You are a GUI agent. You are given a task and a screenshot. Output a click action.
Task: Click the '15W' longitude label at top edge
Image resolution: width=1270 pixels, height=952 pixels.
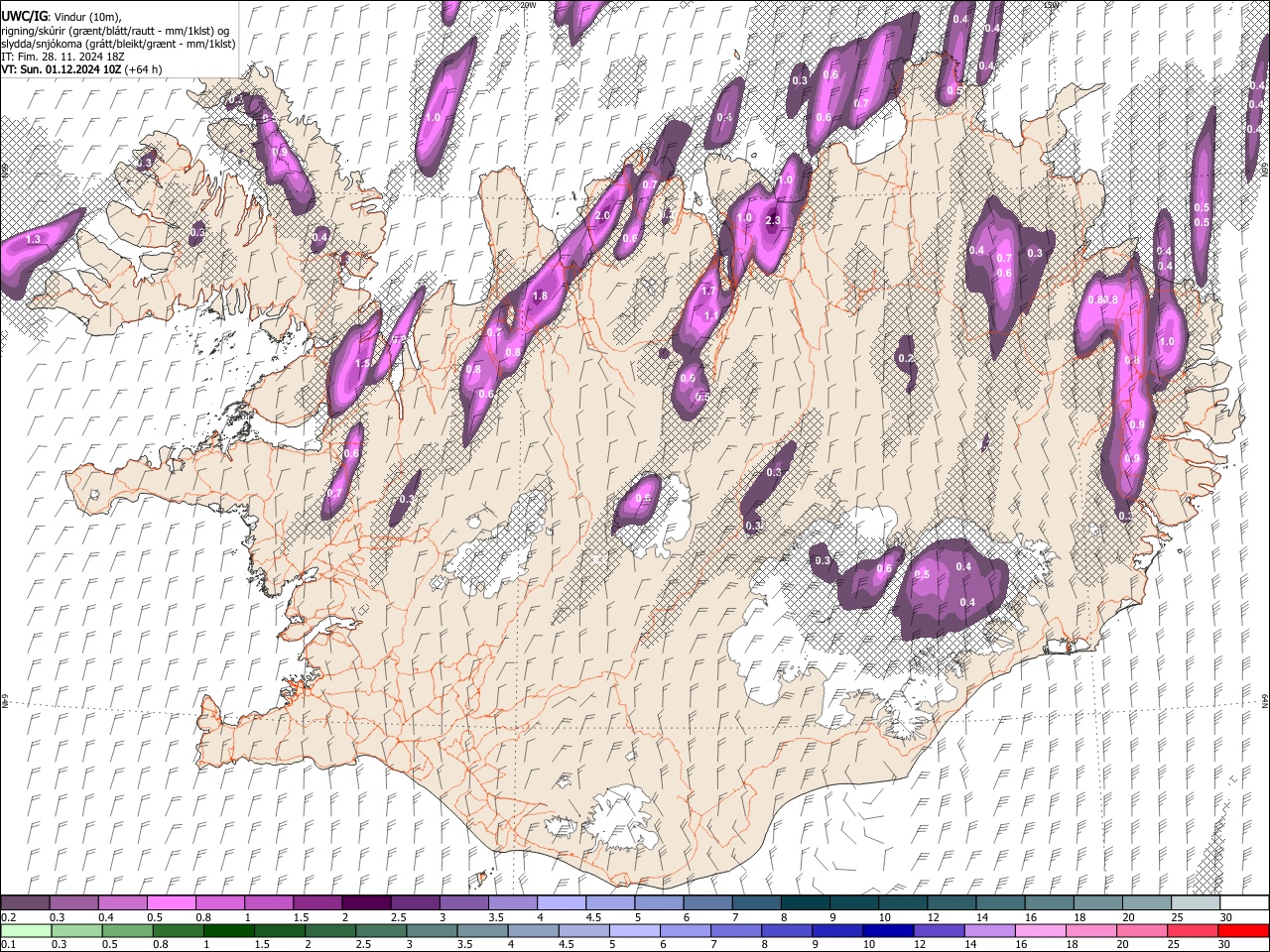coord(1051,5)
